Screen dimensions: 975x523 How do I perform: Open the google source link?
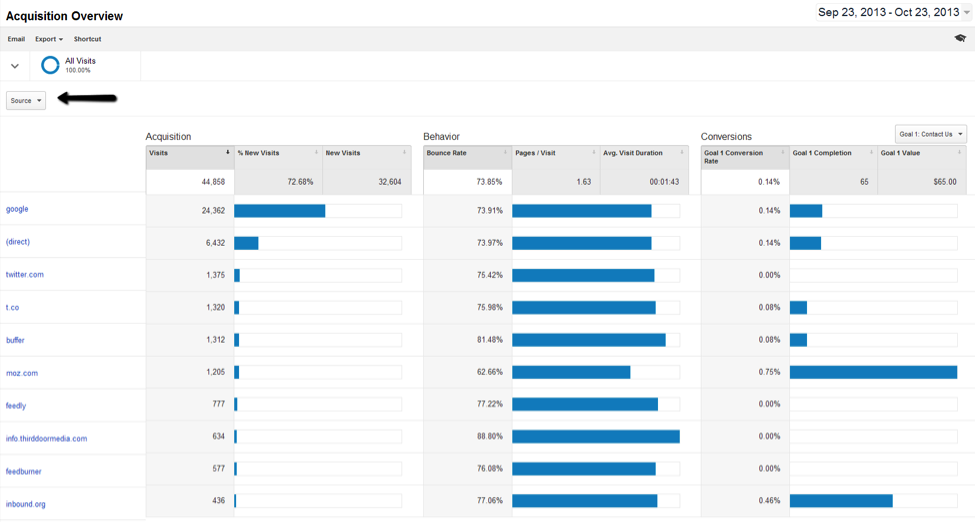tap(17, 209)
